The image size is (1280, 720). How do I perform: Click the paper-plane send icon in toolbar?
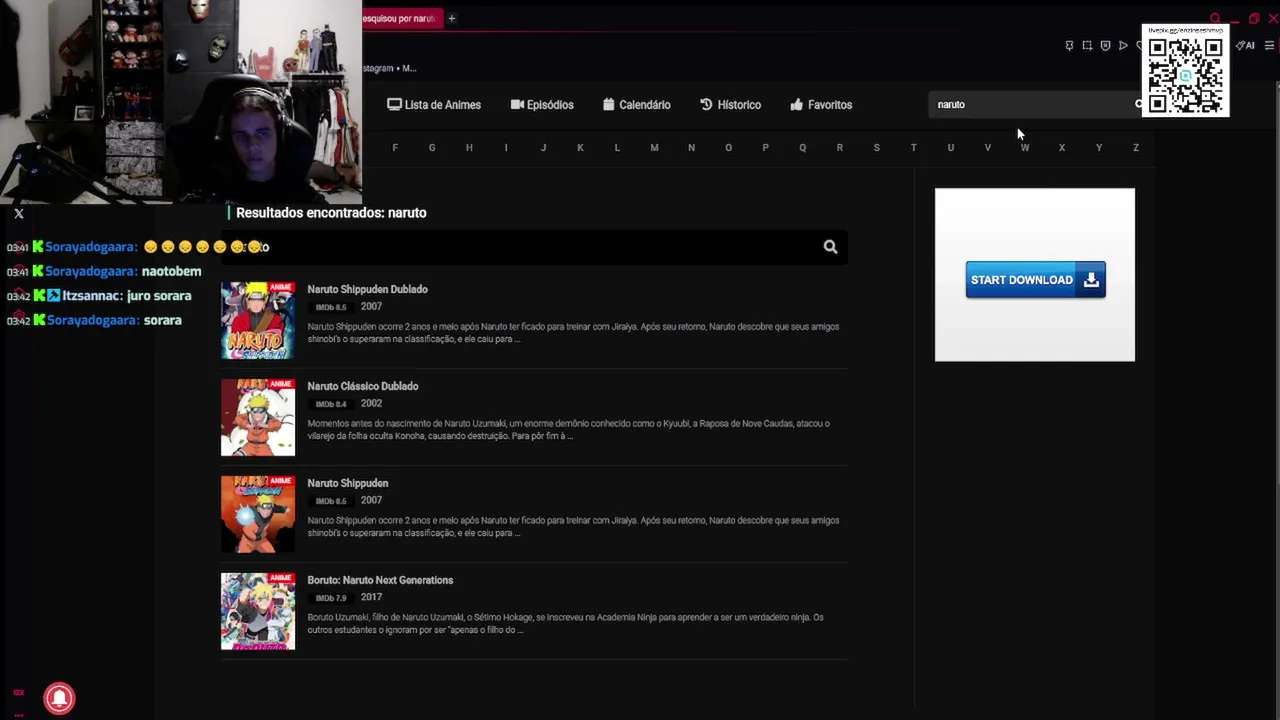(x=1123, y=46)
